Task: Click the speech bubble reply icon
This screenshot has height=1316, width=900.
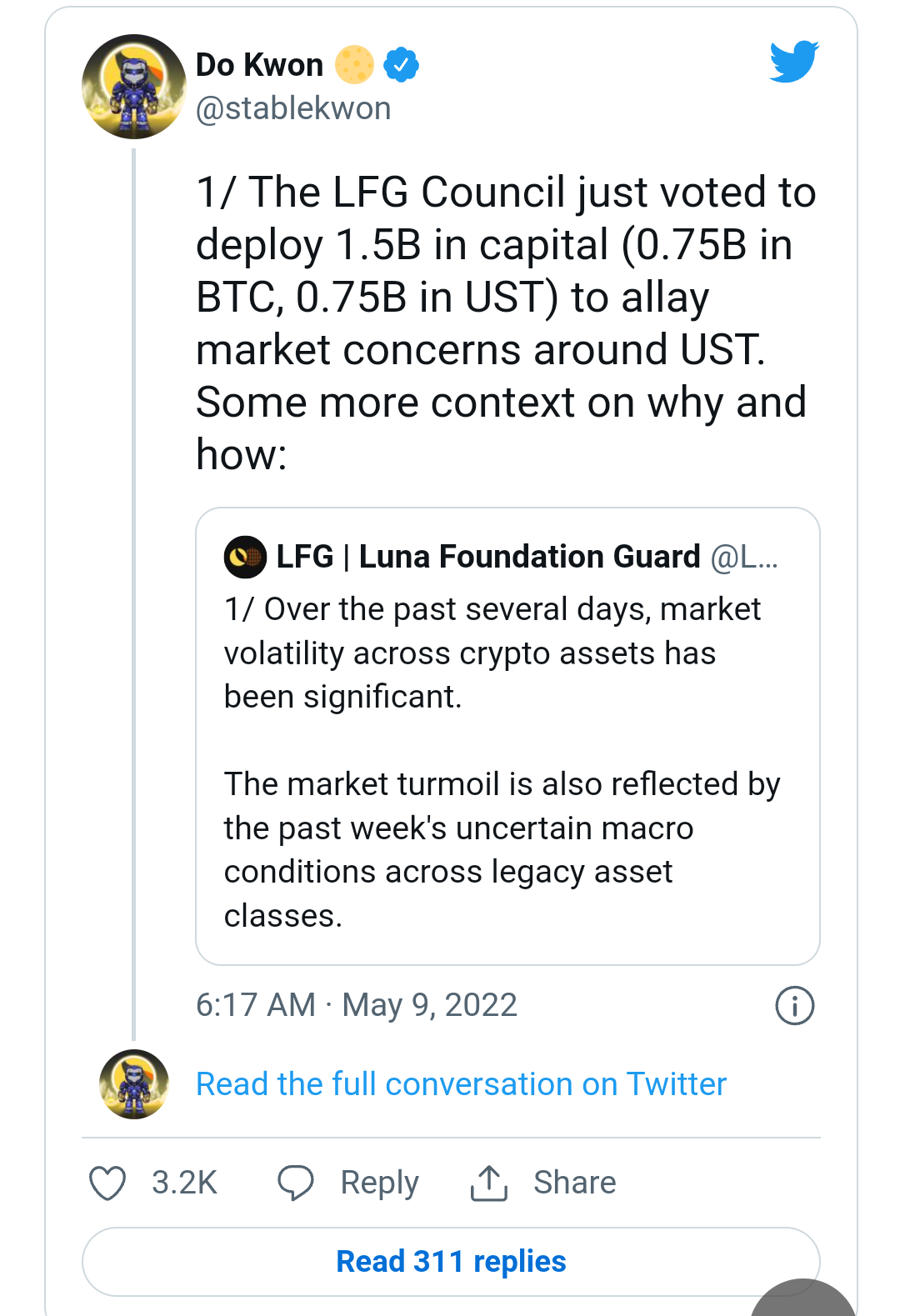Action: [x=297, y=1182]
